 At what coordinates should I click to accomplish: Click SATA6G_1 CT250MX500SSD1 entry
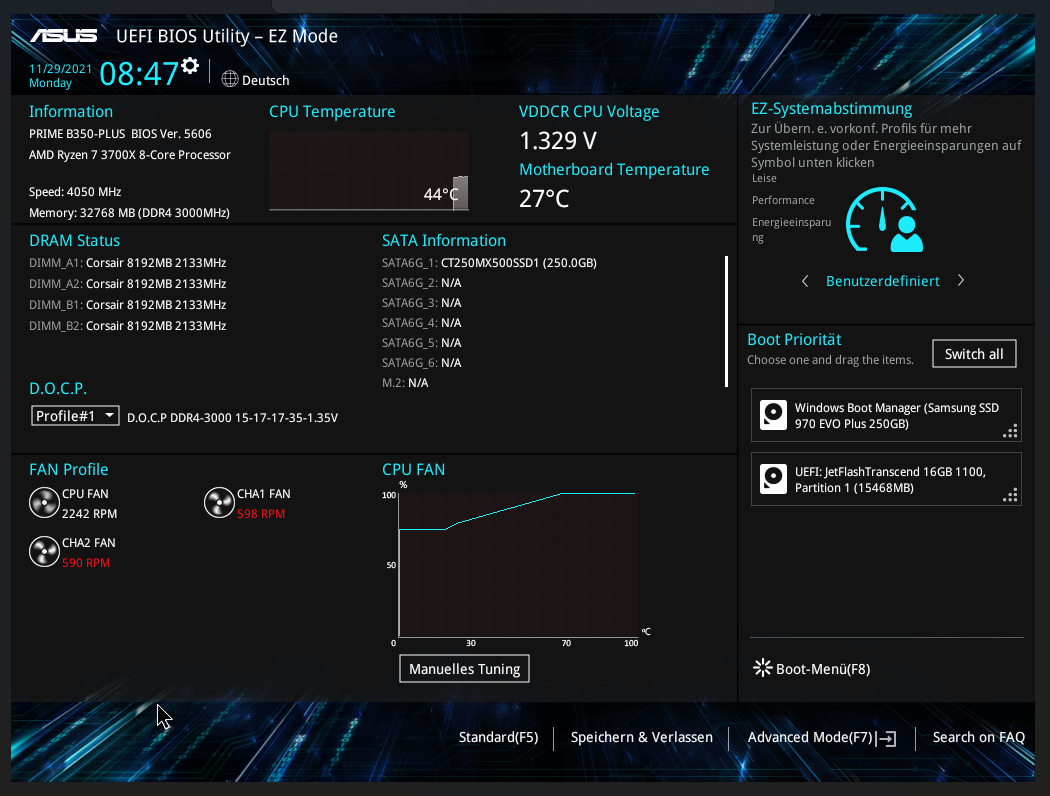click(x=489, y=263)
